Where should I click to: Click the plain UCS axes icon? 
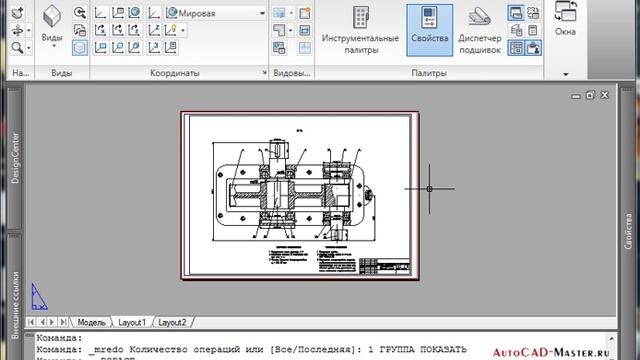coord(100,13)
